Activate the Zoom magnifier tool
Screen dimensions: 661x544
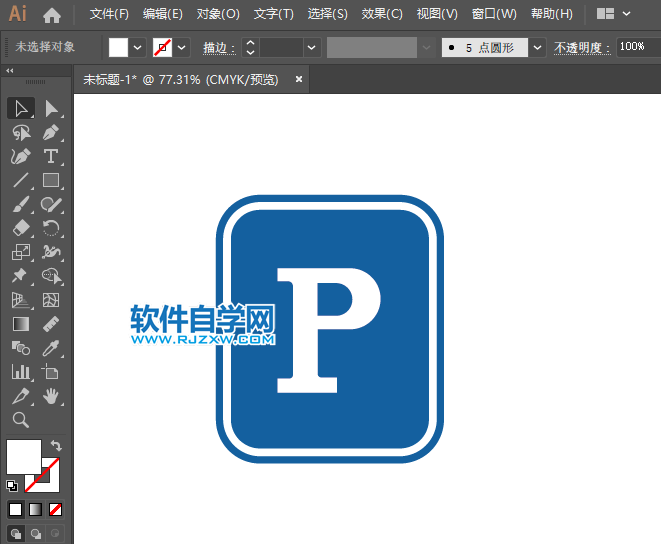20,421
